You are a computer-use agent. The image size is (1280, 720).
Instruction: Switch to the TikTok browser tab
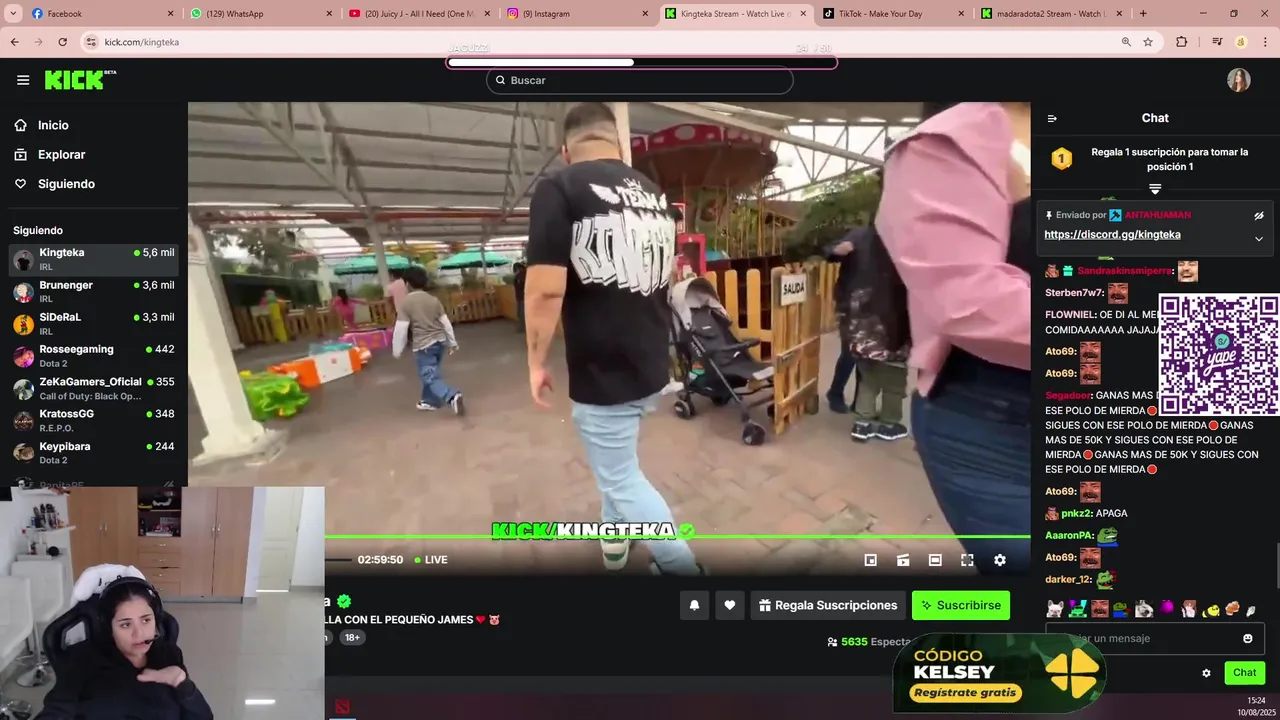click(894, 14)
